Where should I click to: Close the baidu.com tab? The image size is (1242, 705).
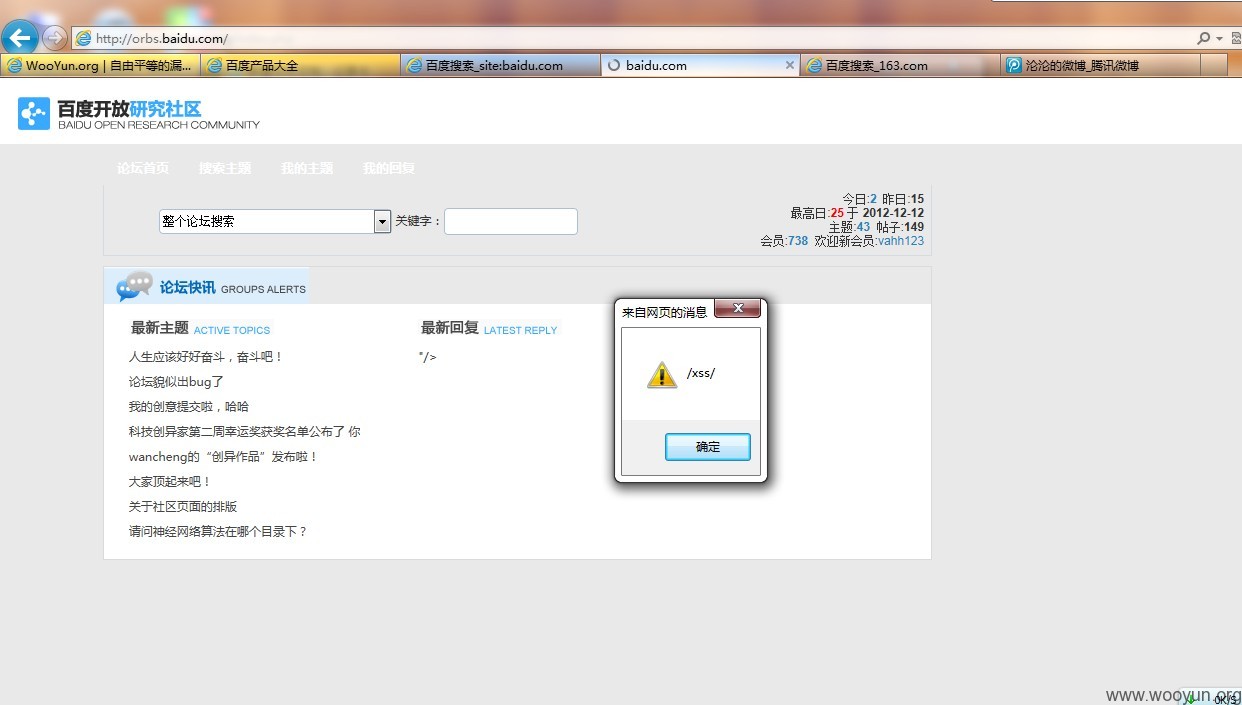789,65
